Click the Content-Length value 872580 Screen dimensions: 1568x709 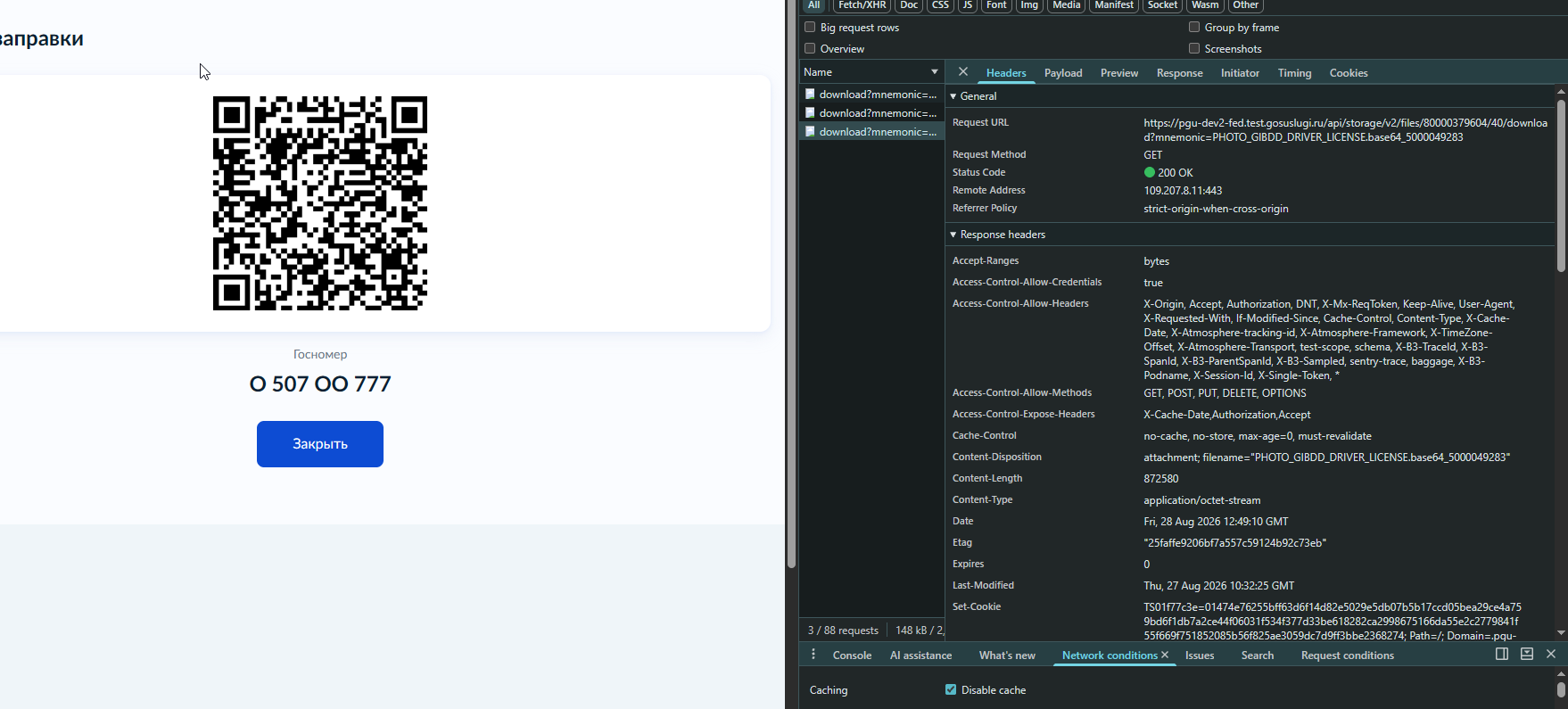(1161, 479)
